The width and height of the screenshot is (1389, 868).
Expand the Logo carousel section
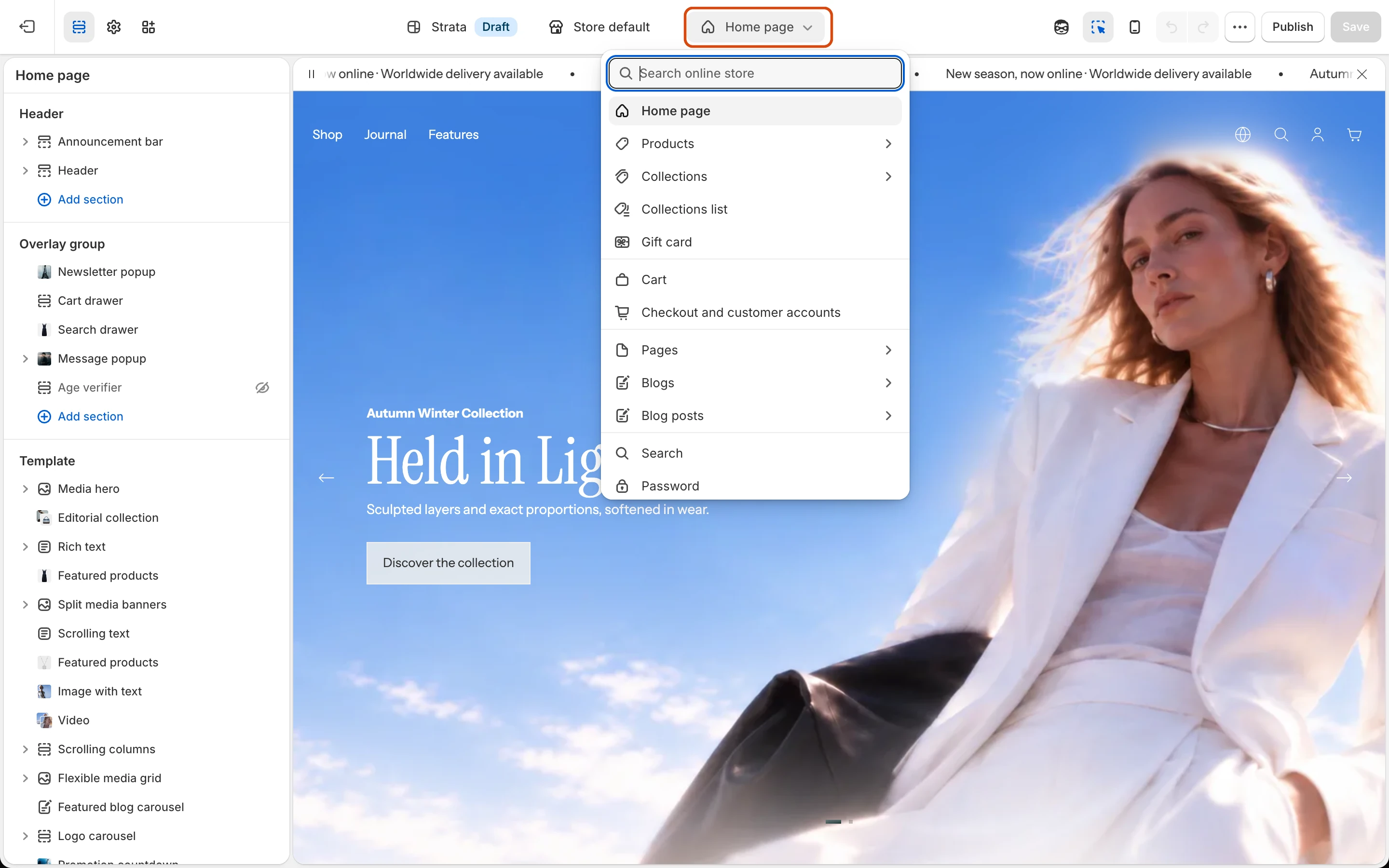tap(25, 836)
